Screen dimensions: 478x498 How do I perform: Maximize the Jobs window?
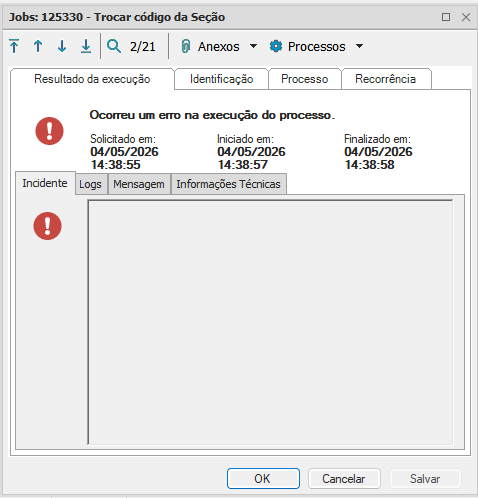(446, 17)
